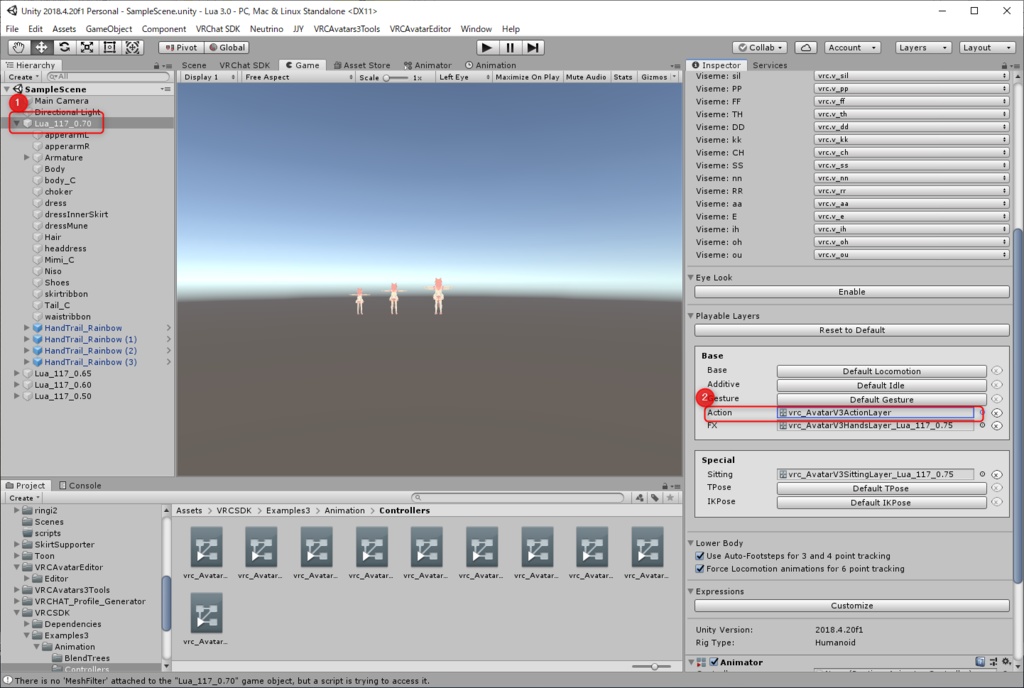
Task: Disable the Animator component checkbox
Action: point(714,662)
